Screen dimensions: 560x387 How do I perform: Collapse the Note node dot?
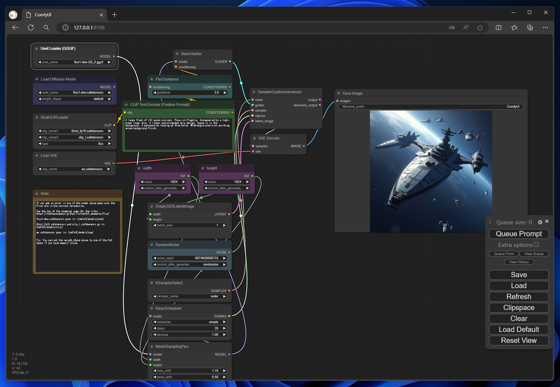(36, 194)
